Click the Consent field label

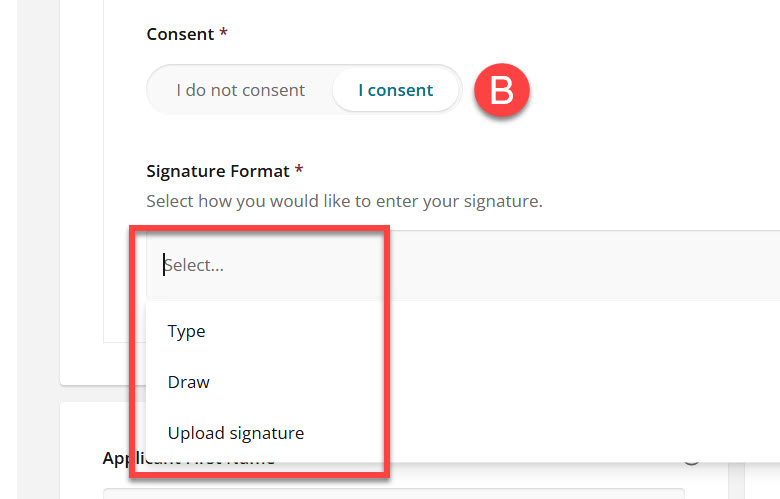[x=180, y=34]
